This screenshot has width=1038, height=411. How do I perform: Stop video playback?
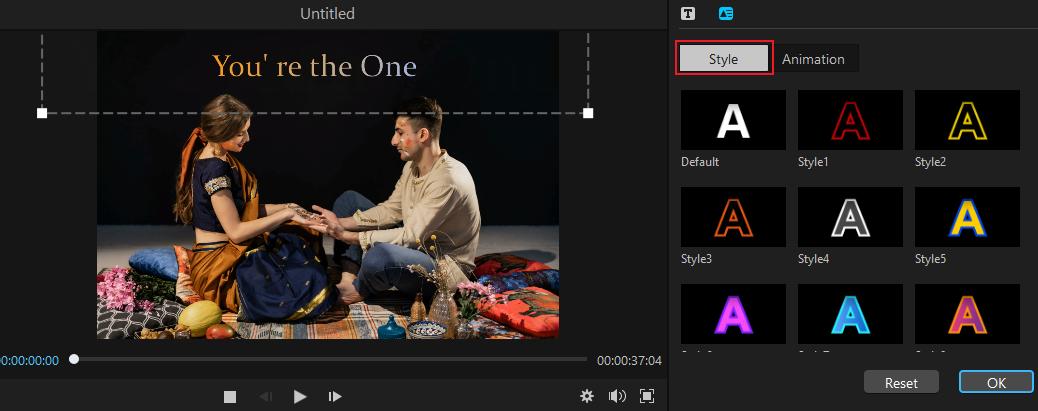pyautogui.click(x=230, y=396)
